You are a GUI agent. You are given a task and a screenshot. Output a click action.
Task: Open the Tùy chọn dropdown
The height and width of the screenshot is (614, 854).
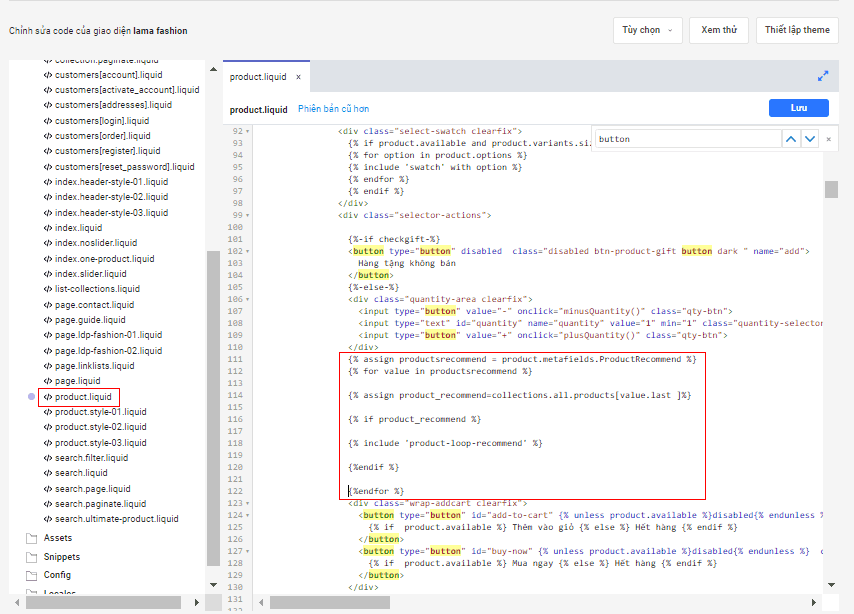[x=647, y=30]
